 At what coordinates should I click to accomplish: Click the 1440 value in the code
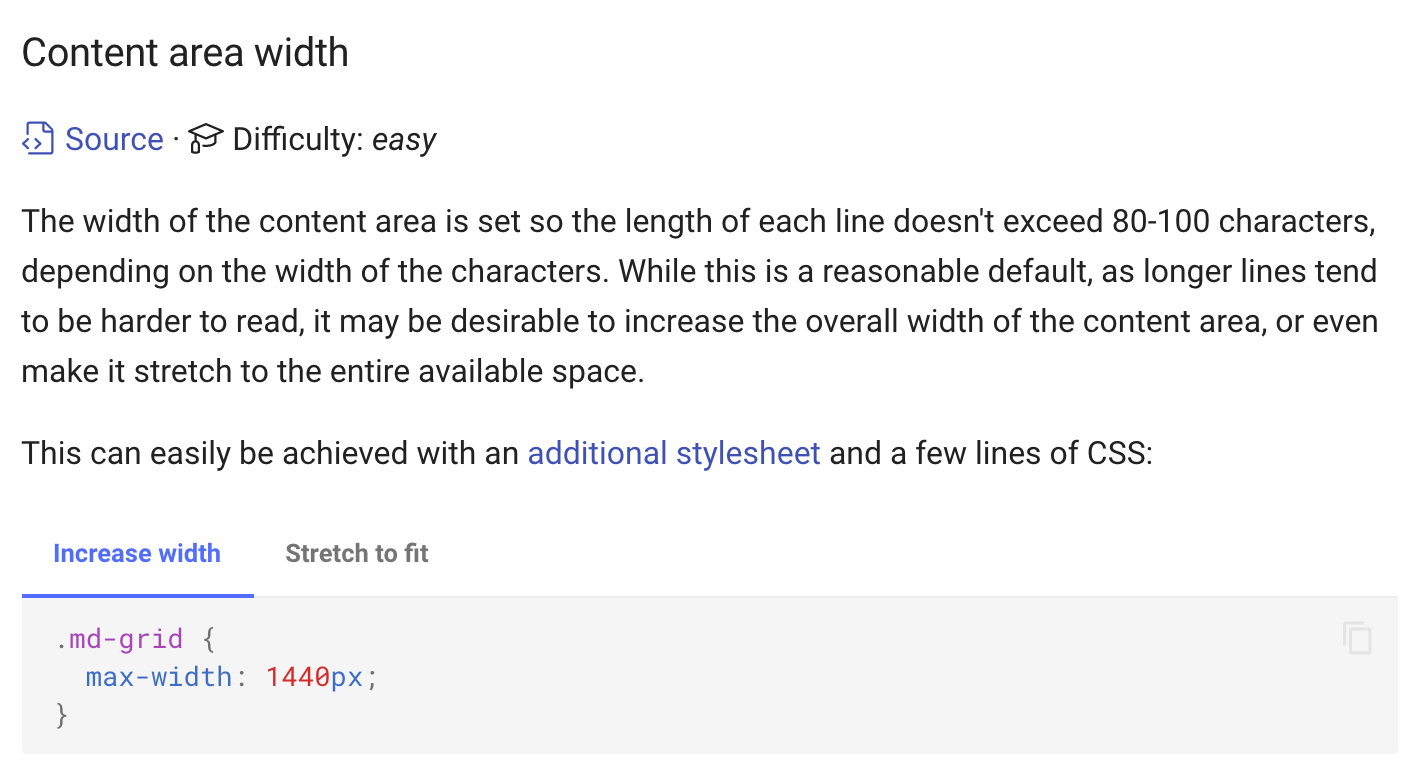[x=298, y=677]
